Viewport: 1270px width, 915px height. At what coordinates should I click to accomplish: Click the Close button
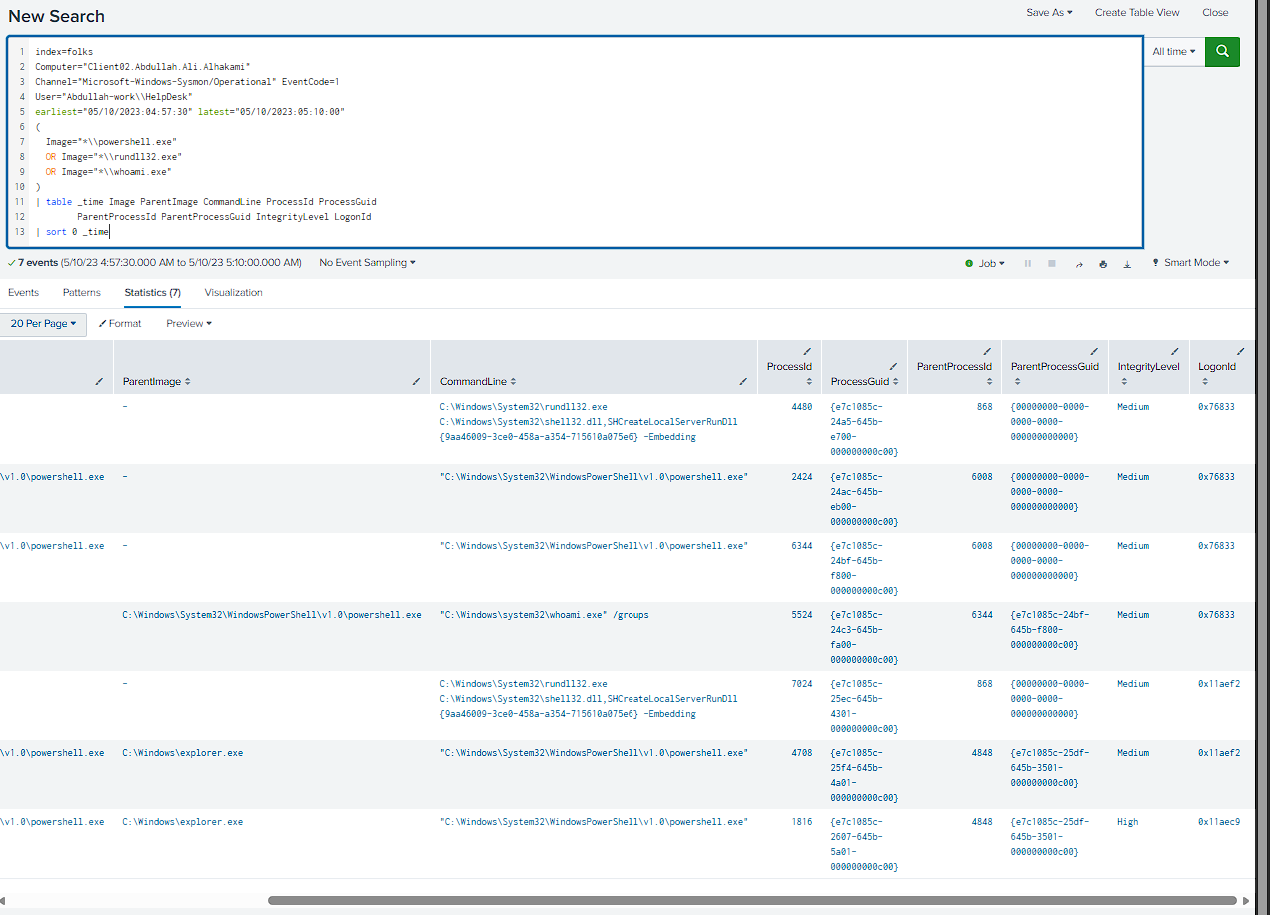(x=1215, y=13)
